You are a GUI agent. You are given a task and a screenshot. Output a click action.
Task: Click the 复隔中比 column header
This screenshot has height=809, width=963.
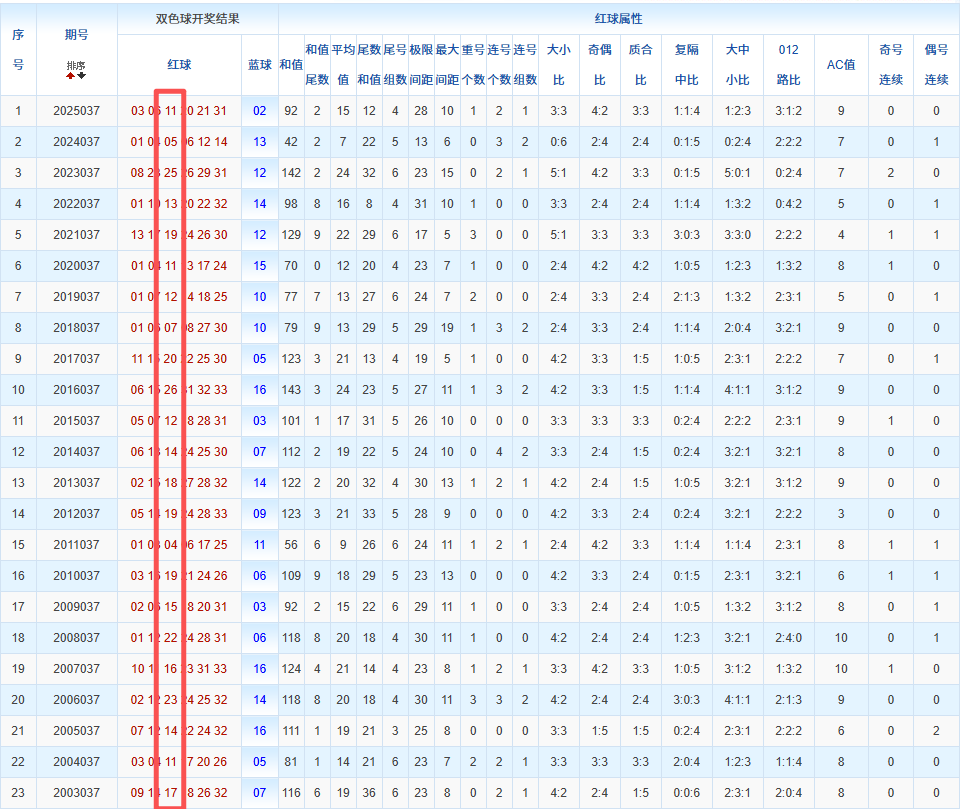[687, 65]
